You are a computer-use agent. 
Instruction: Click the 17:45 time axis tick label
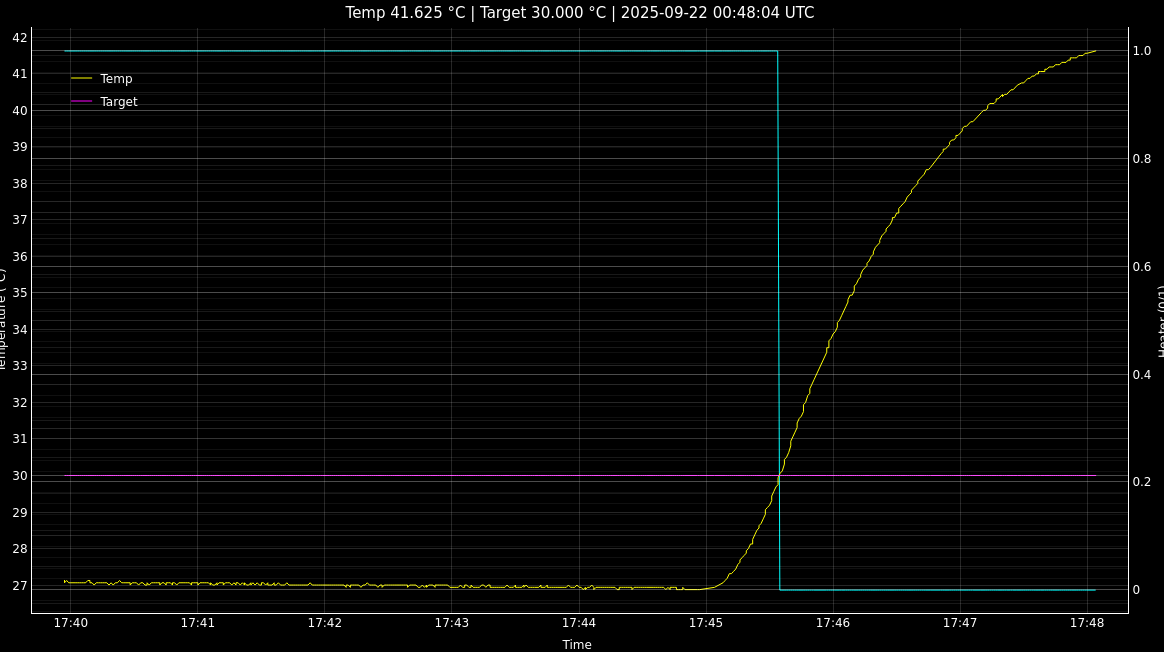pos(705,623)
